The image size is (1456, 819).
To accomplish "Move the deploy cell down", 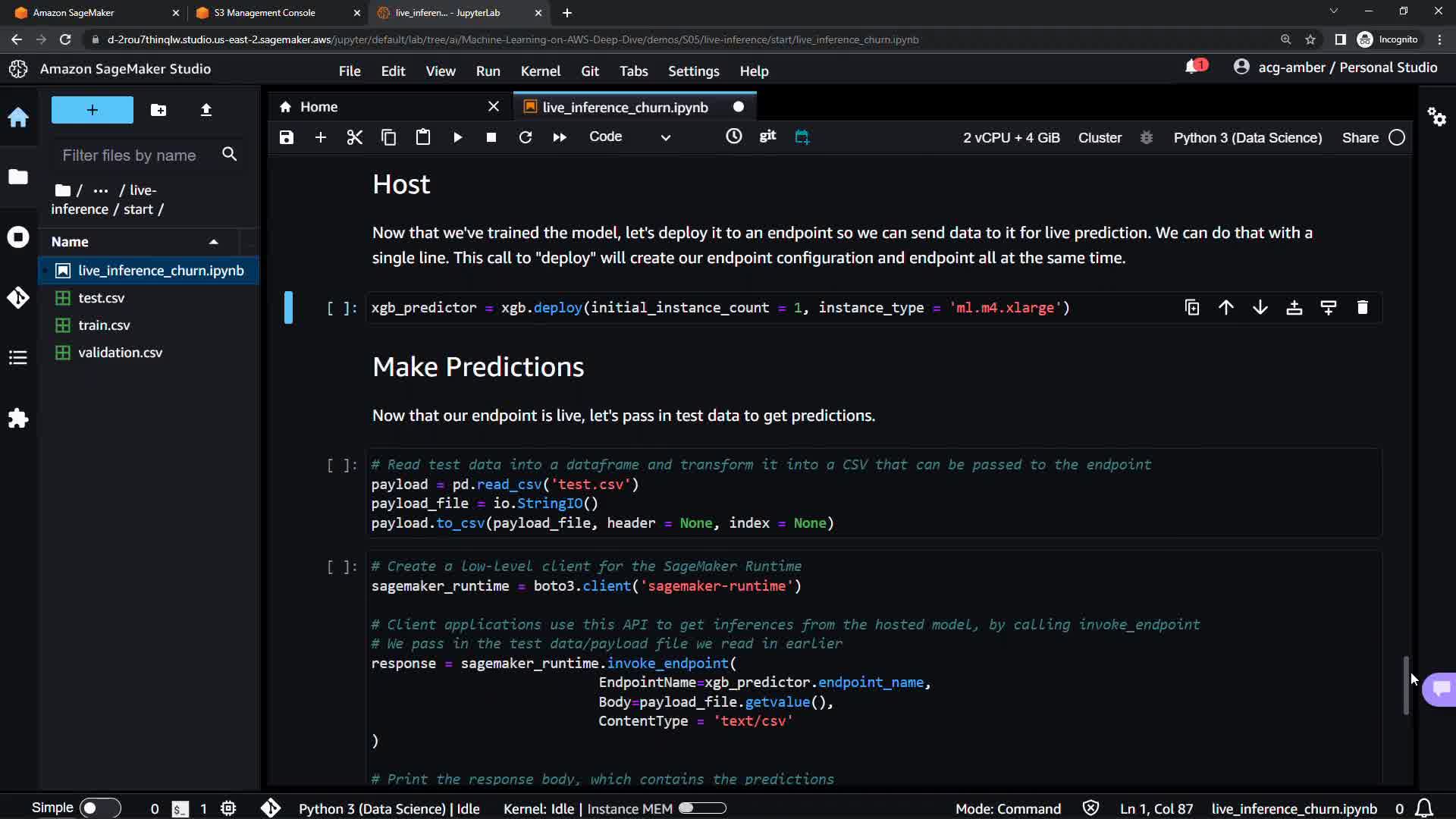I will click(1260, 307).
